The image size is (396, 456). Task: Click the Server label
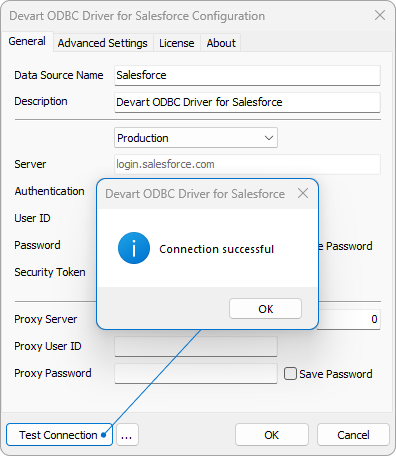[30, 164]
